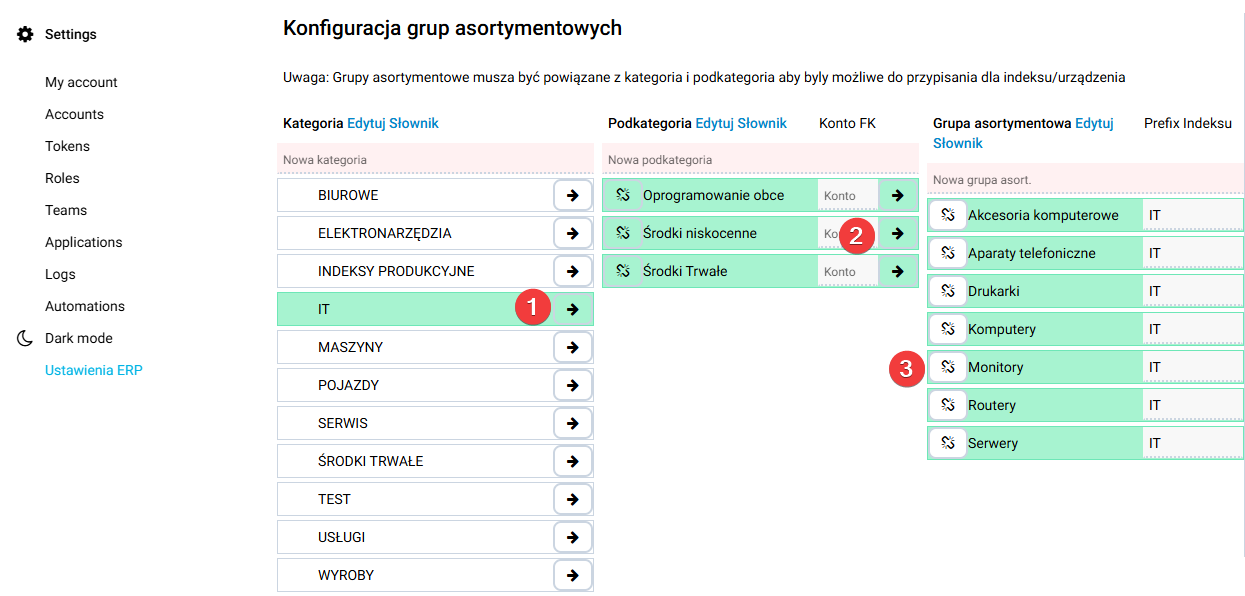
Task: Click the Settings gear icon
Action: point(25,34)
